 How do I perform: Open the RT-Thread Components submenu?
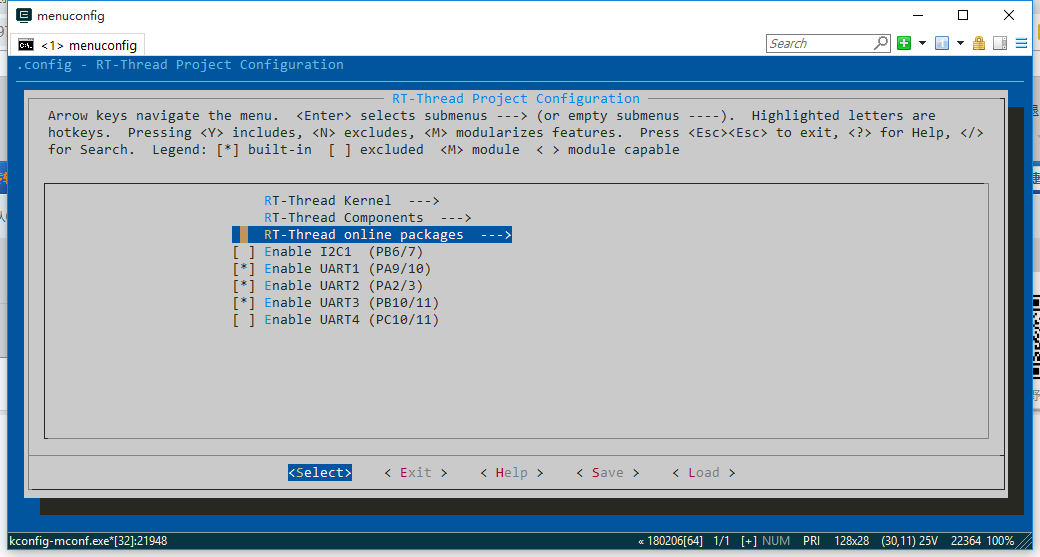[367, 217]
